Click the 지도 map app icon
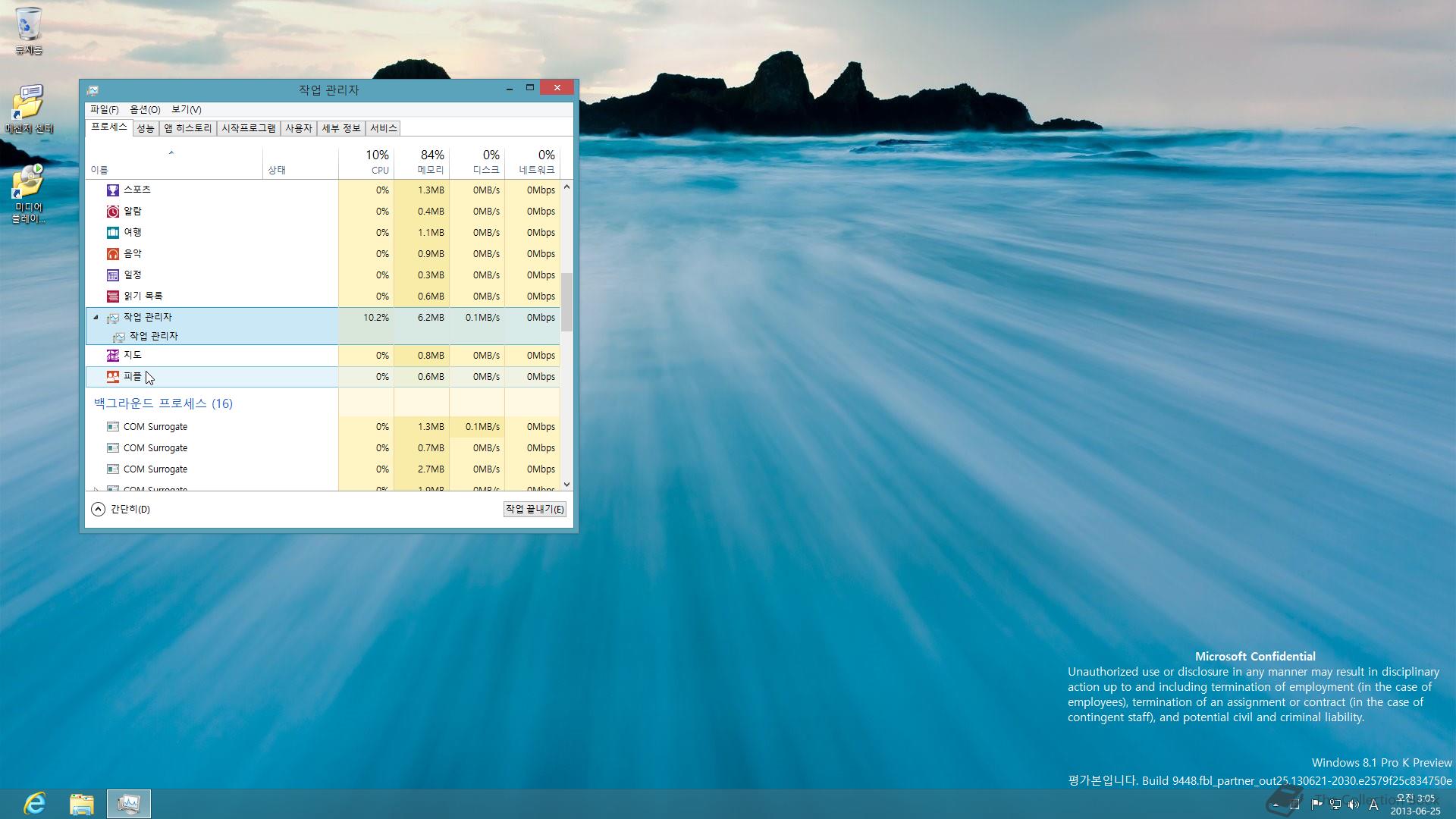 tap(113, 356)
